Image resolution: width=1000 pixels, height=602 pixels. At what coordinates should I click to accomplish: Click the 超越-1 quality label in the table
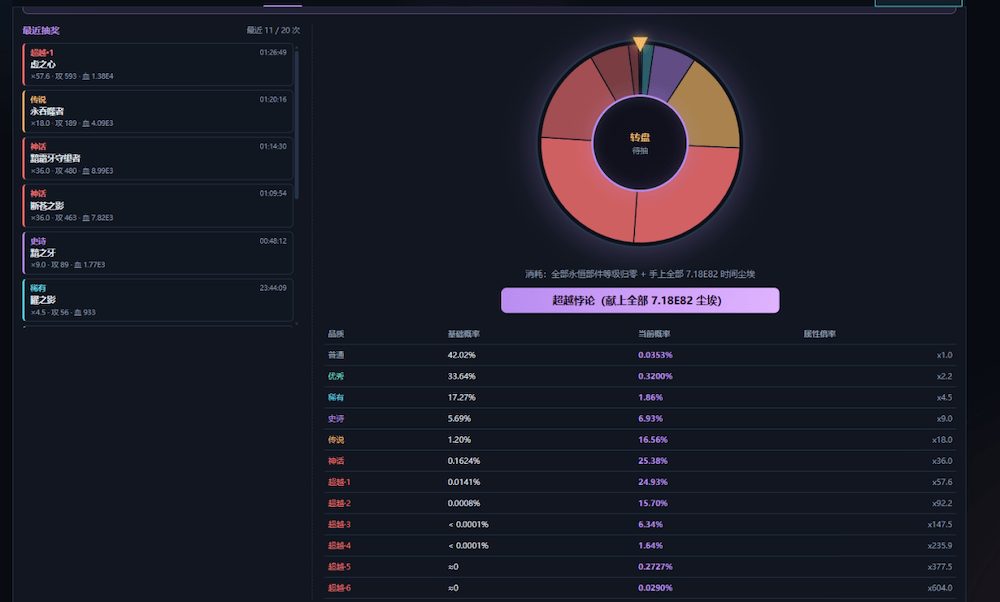click(x=339, y=482)
